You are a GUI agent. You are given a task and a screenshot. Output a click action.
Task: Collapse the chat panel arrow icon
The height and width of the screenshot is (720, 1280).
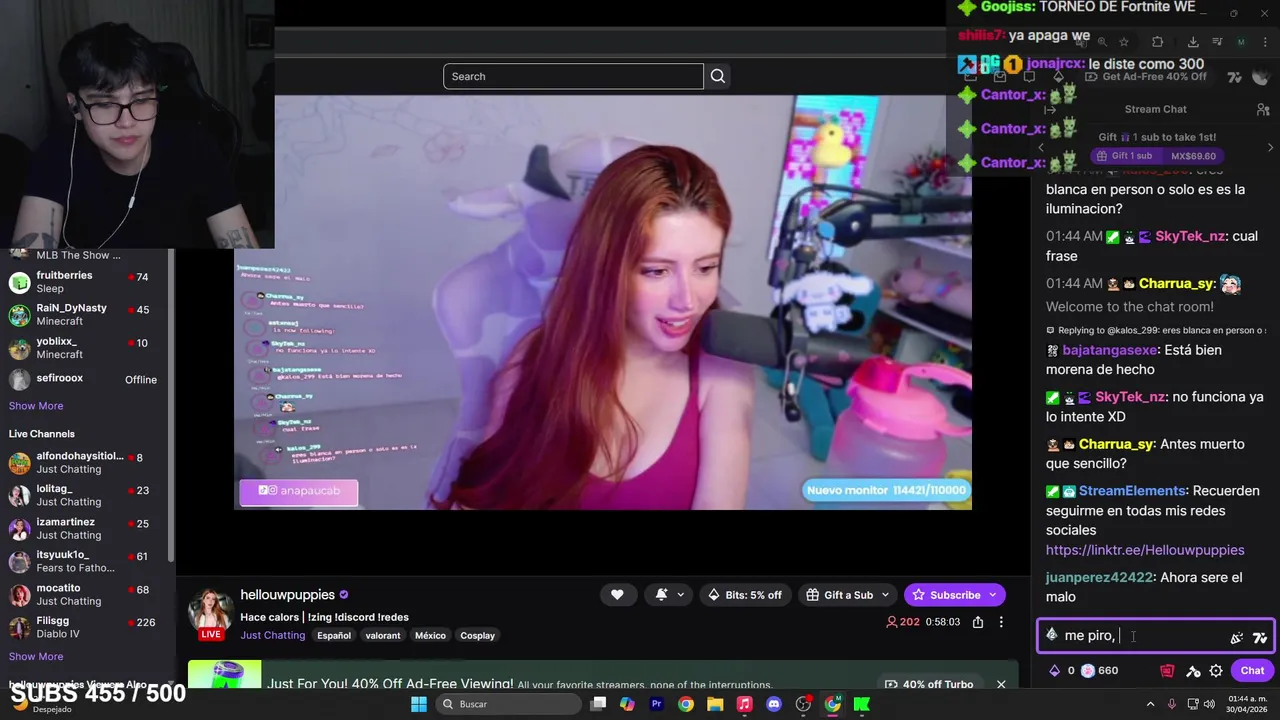pyautogui.click(x=1050, y=110)
